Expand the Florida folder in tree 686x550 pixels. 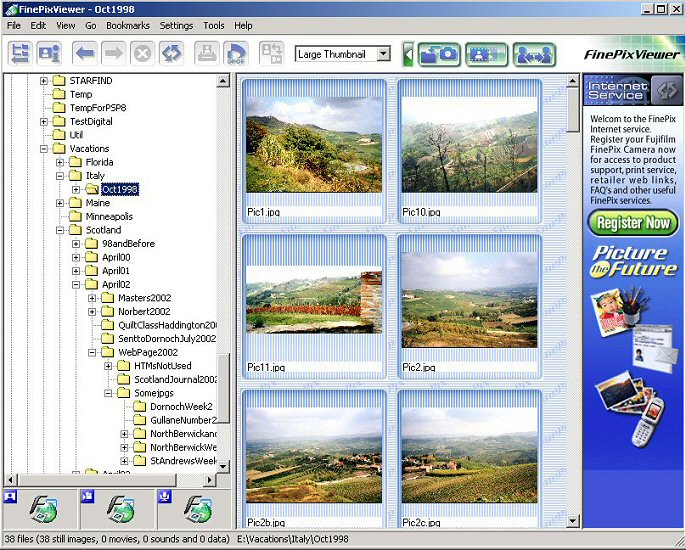coord(60,162)
